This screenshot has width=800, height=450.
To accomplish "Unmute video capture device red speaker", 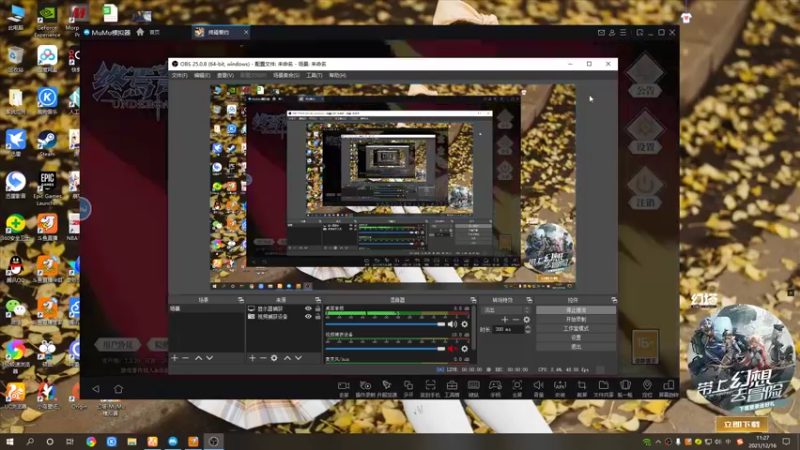I will 452,349.
